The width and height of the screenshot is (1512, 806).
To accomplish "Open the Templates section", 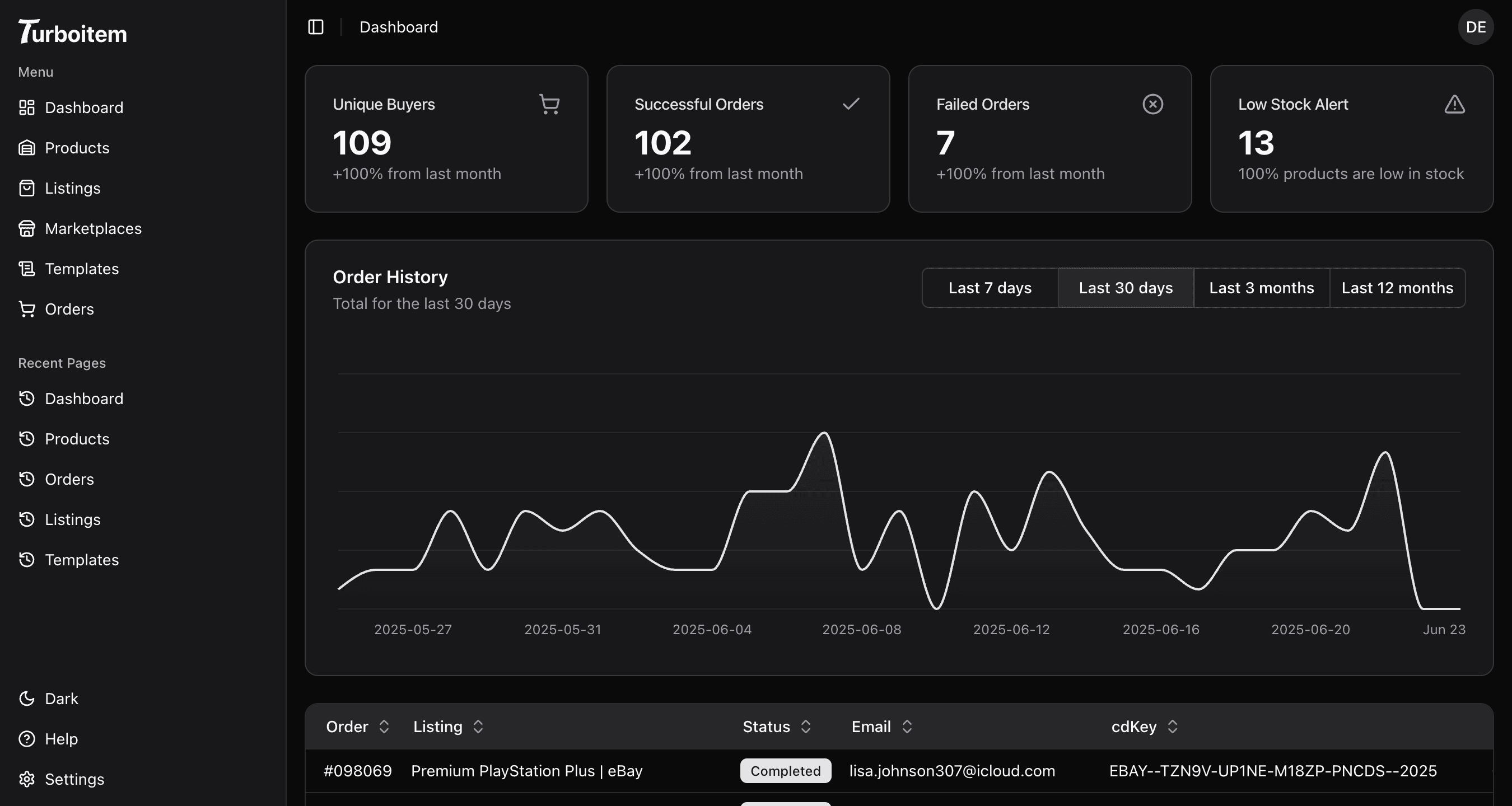I will click(82, 269).
